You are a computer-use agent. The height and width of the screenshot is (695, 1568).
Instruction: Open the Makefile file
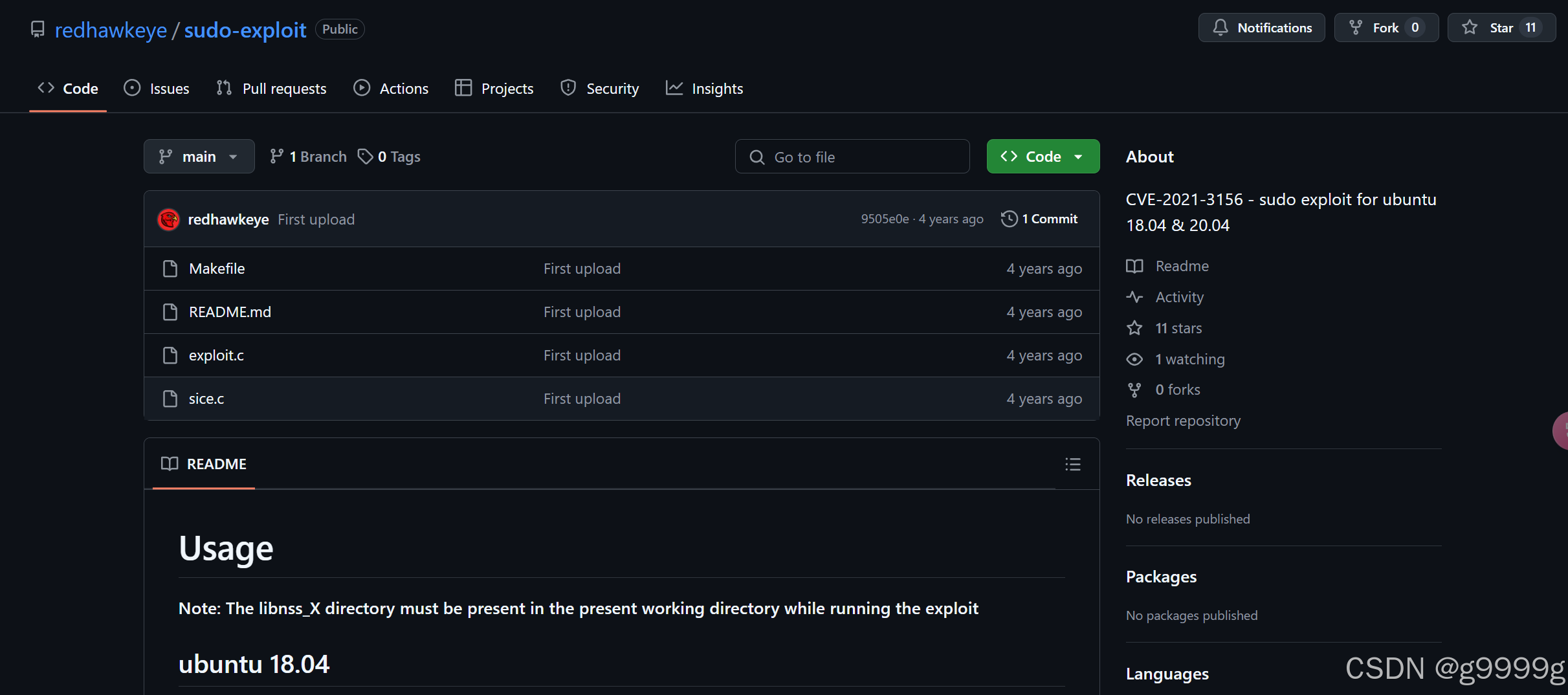[x=217, y=269]
